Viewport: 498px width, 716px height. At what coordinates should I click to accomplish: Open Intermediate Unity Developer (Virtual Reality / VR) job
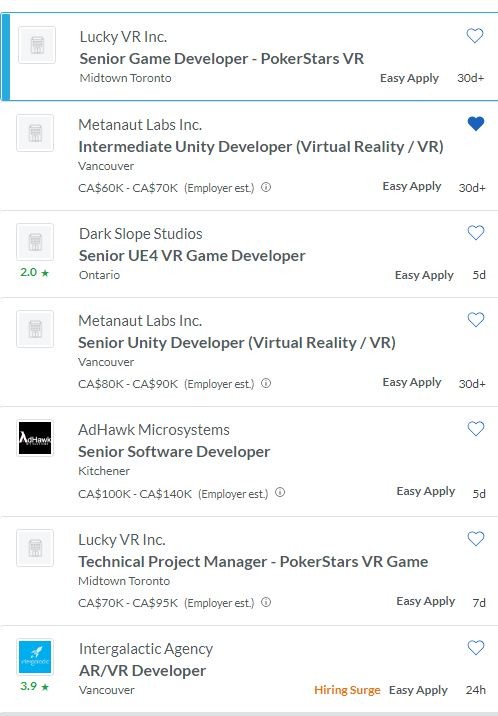click(261, 147)
